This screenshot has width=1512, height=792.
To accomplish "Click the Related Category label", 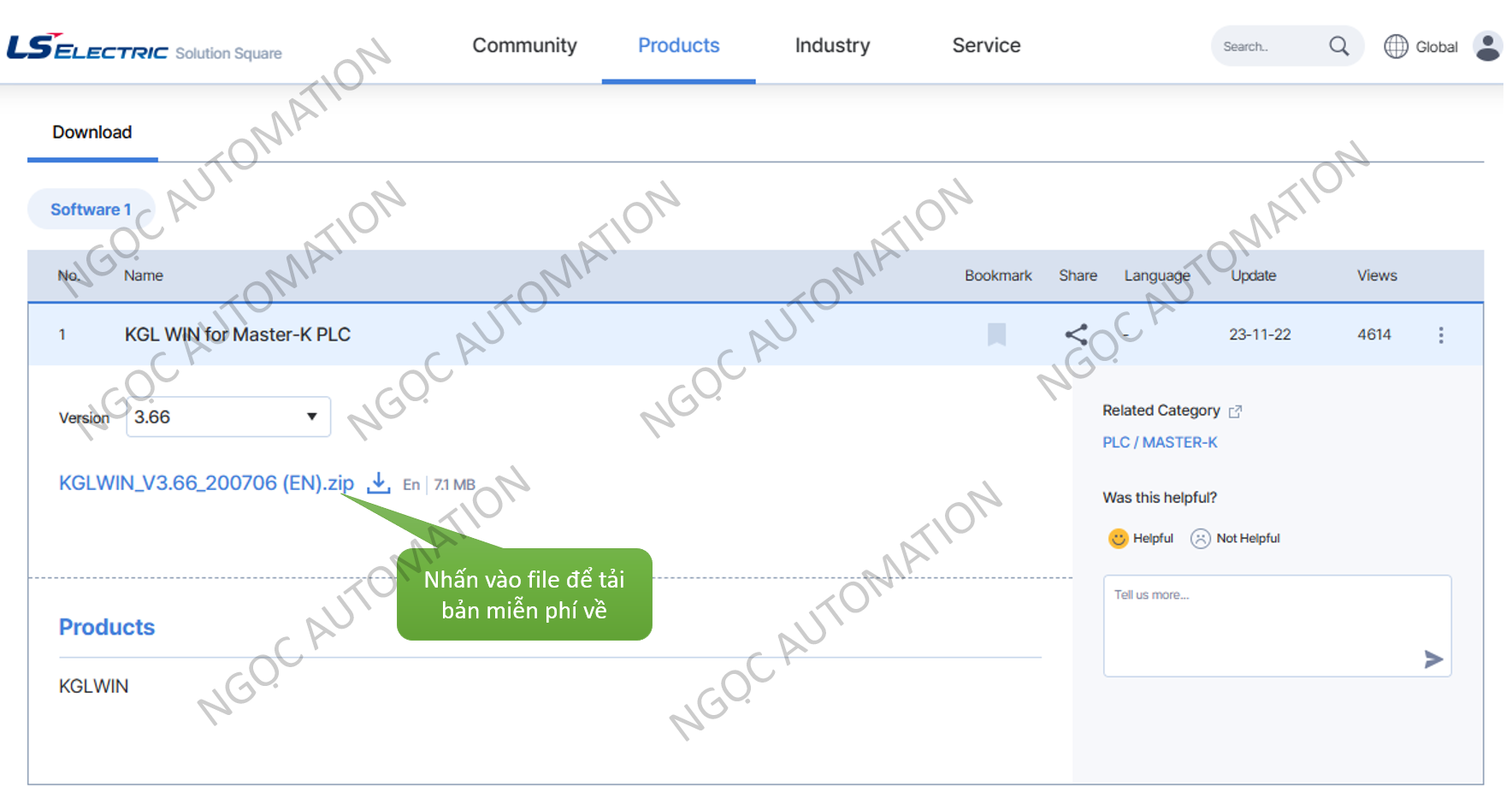I will tap(1161, 411).
